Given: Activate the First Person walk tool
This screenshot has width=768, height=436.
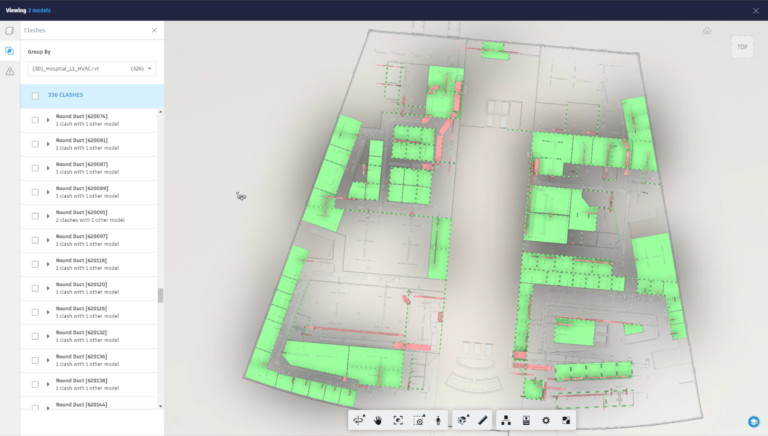Looking at the screenshot, I should pyautogui.click(x=438, y=420).
